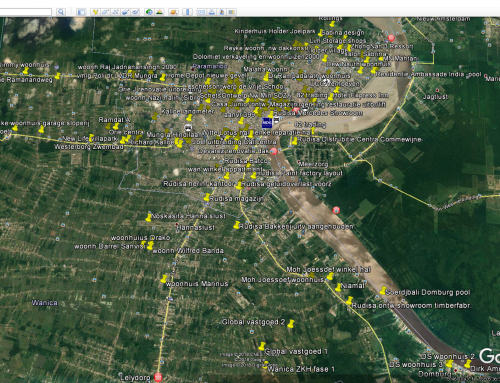Toggle historical imagery clock icon
500x383 pixels.
click(149, 12)
